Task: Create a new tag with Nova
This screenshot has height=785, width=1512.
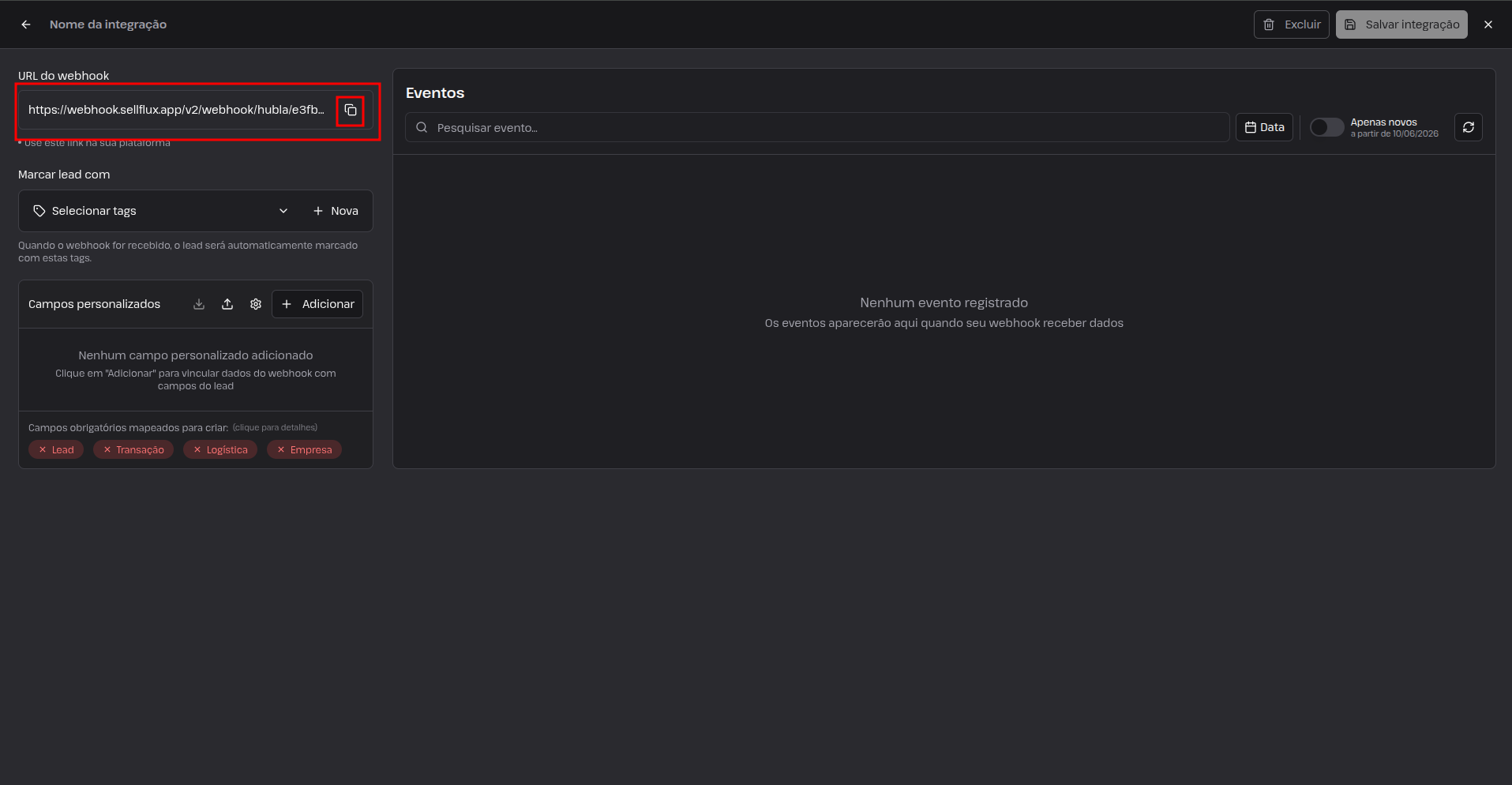Action: pos(336,211)
